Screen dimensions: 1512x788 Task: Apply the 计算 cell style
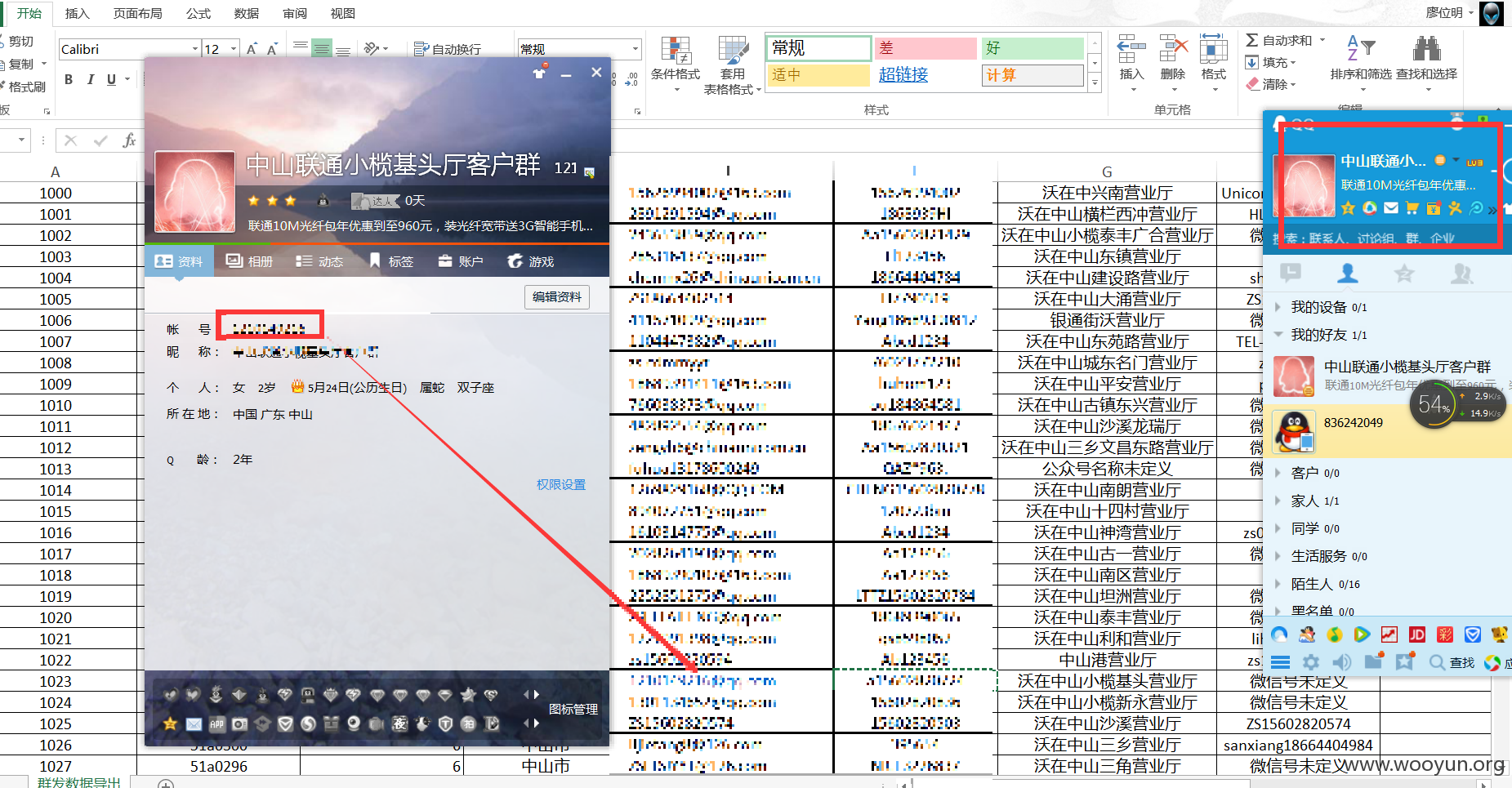(1033, 75)
